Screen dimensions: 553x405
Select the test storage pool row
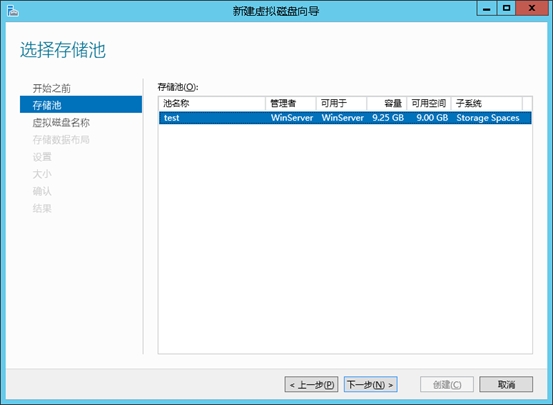point(345,118)
